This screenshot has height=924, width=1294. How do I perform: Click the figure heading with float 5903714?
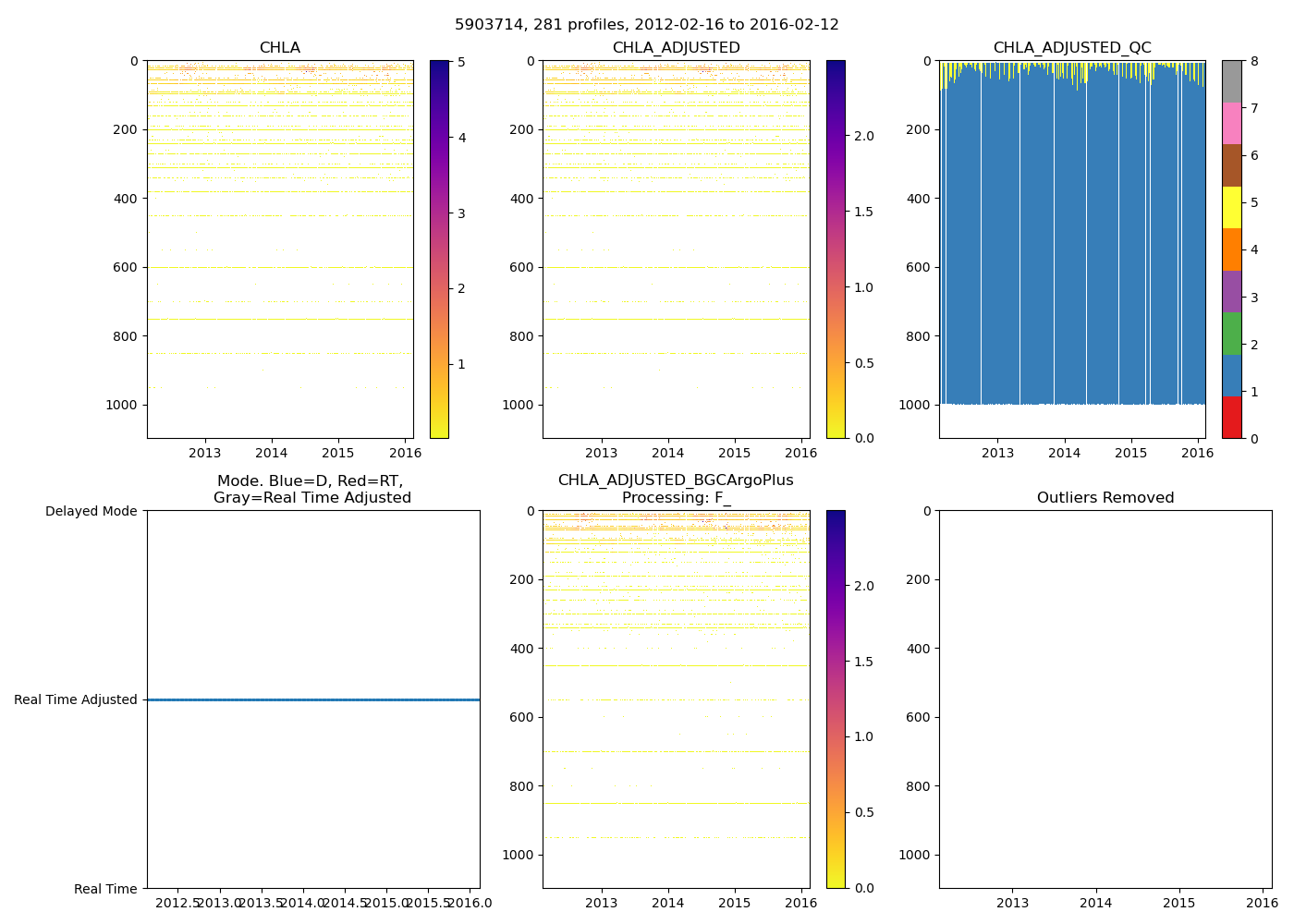[x=647, y=25]
